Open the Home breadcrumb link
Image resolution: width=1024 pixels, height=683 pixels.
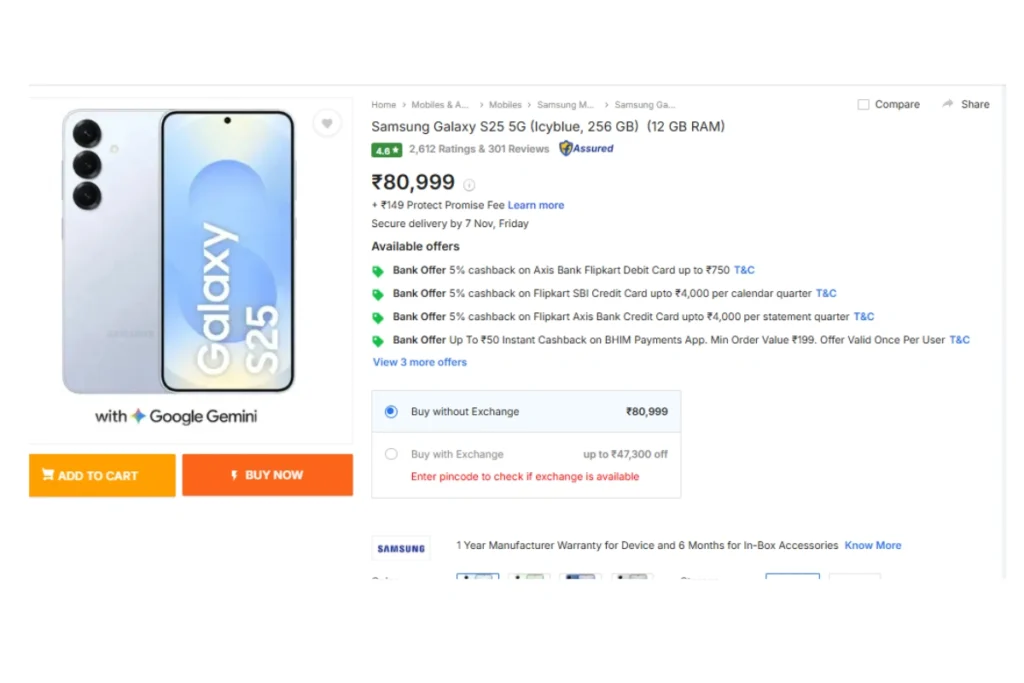point(383,105)
